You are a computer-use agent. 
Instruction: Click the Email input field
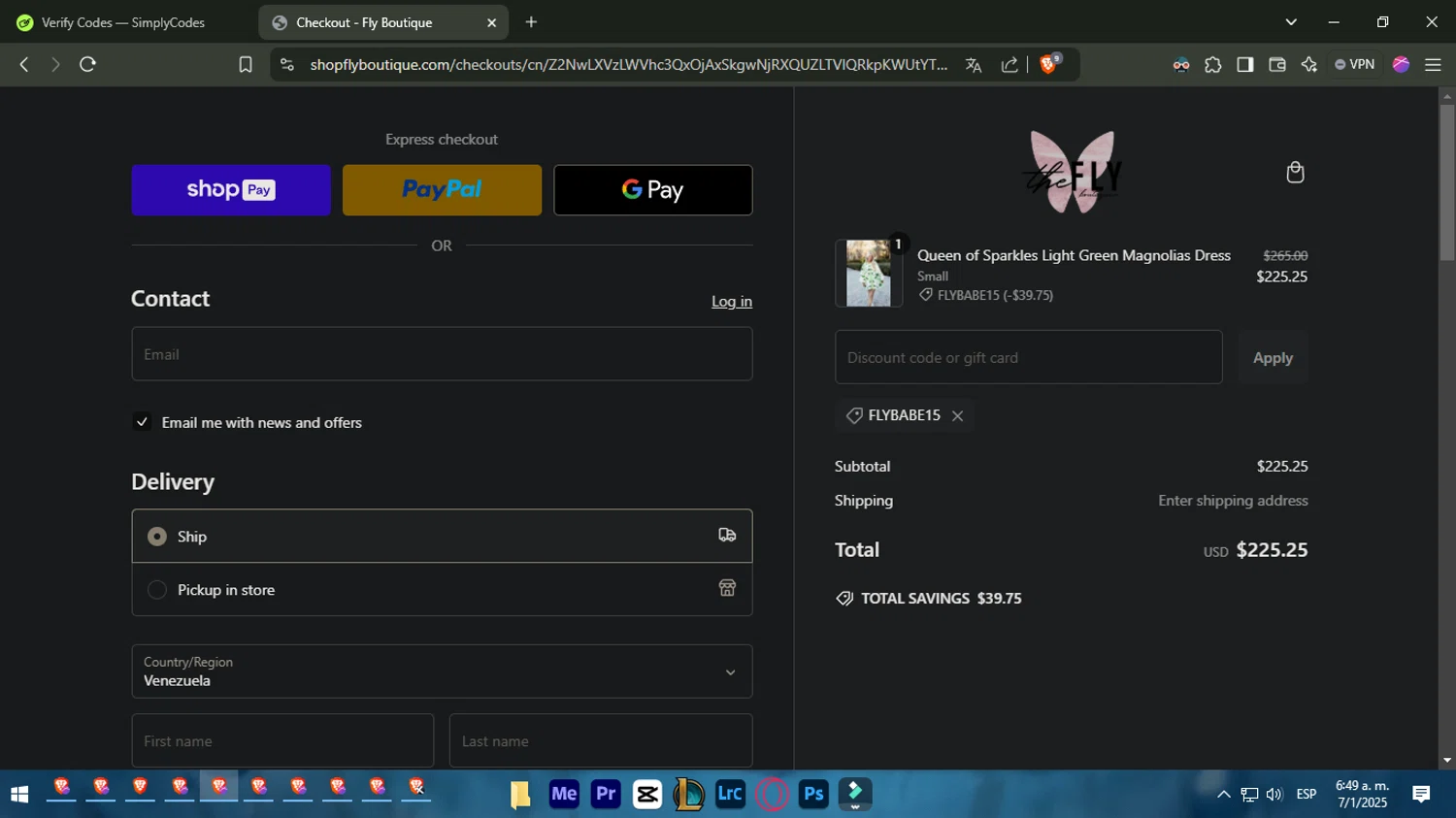(x=442, y=354)
